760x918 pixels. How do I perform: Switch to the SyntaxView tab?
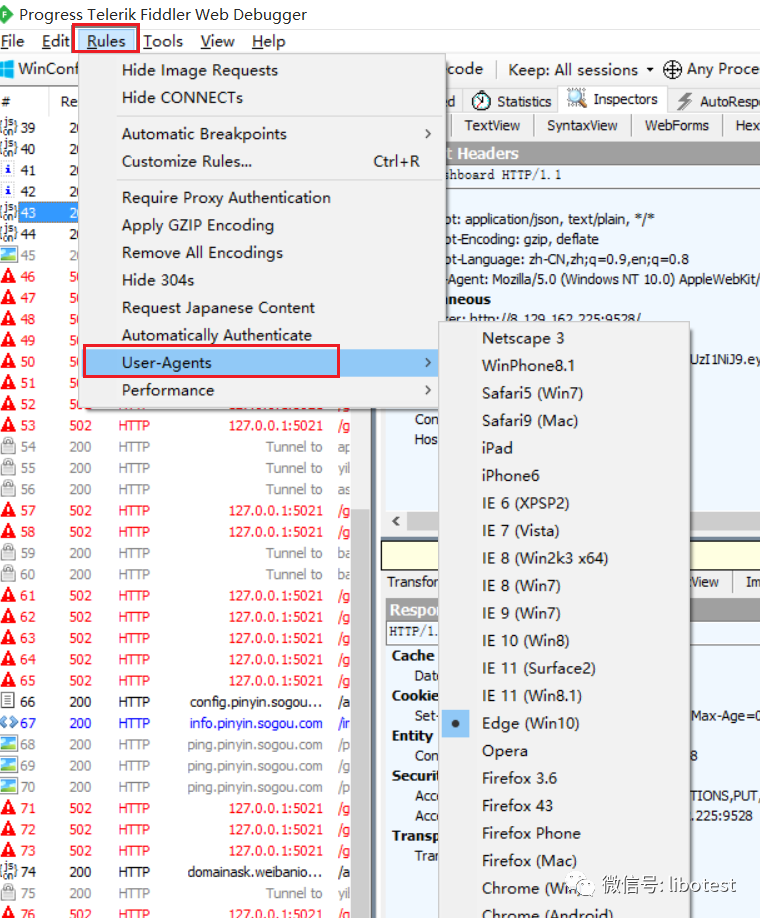pos(582,126)
